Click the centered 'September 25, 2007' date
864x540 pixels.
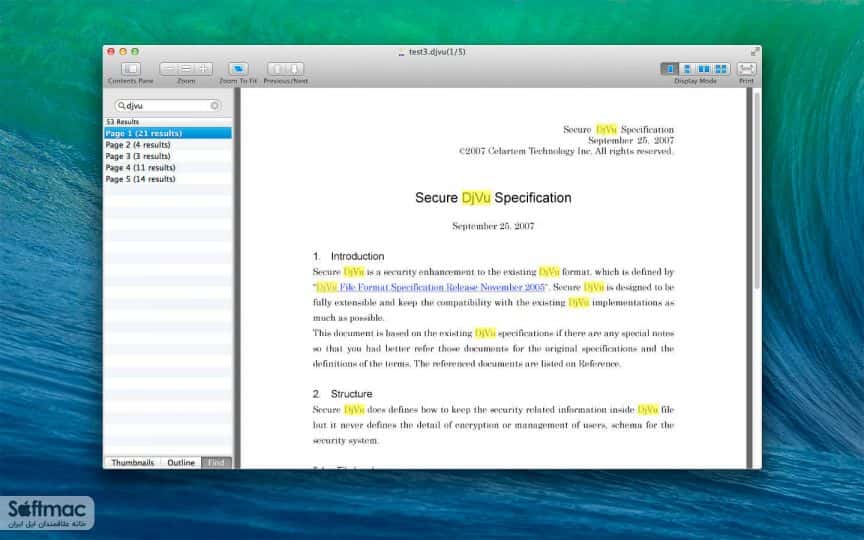[493, 226]
